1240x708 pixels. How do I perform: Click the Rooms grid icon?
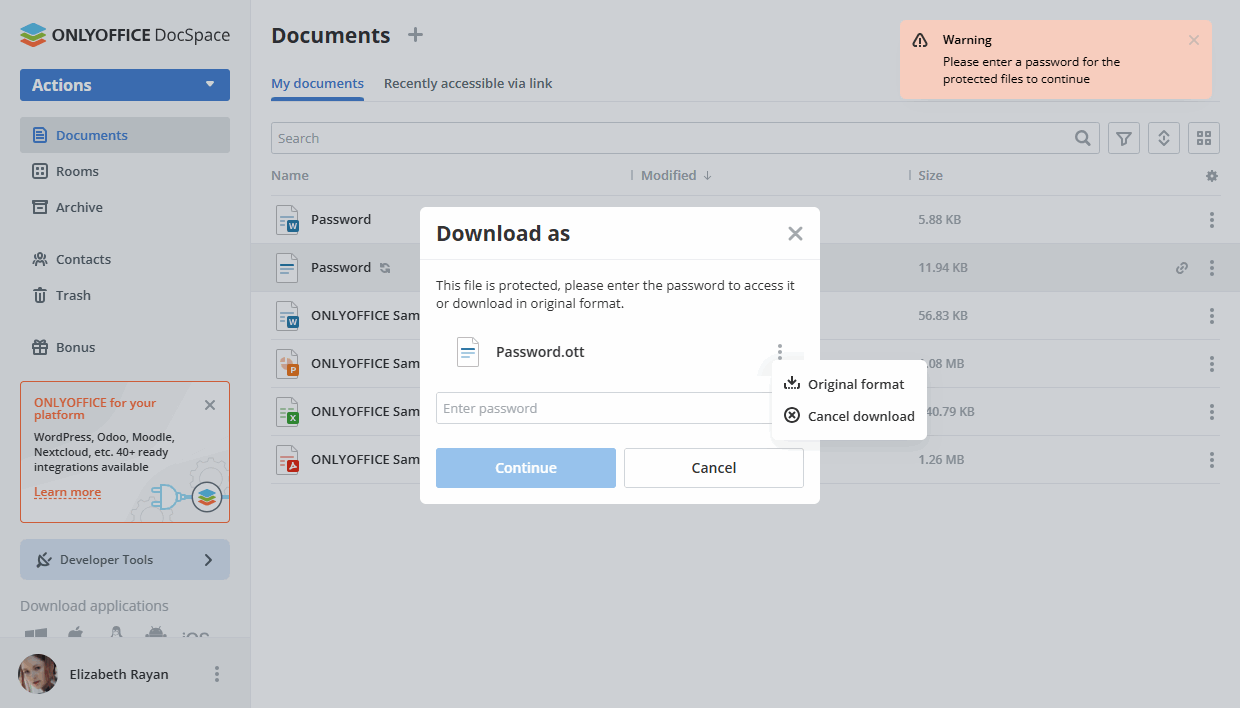(40, 171)
